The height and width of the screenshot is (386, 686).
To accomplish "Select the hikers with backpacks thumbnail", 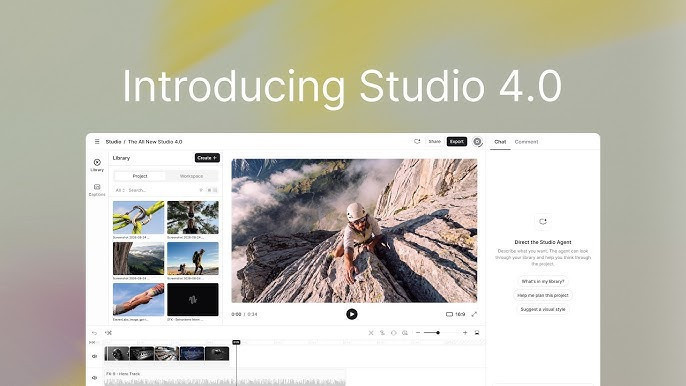I will pos(193,259).
